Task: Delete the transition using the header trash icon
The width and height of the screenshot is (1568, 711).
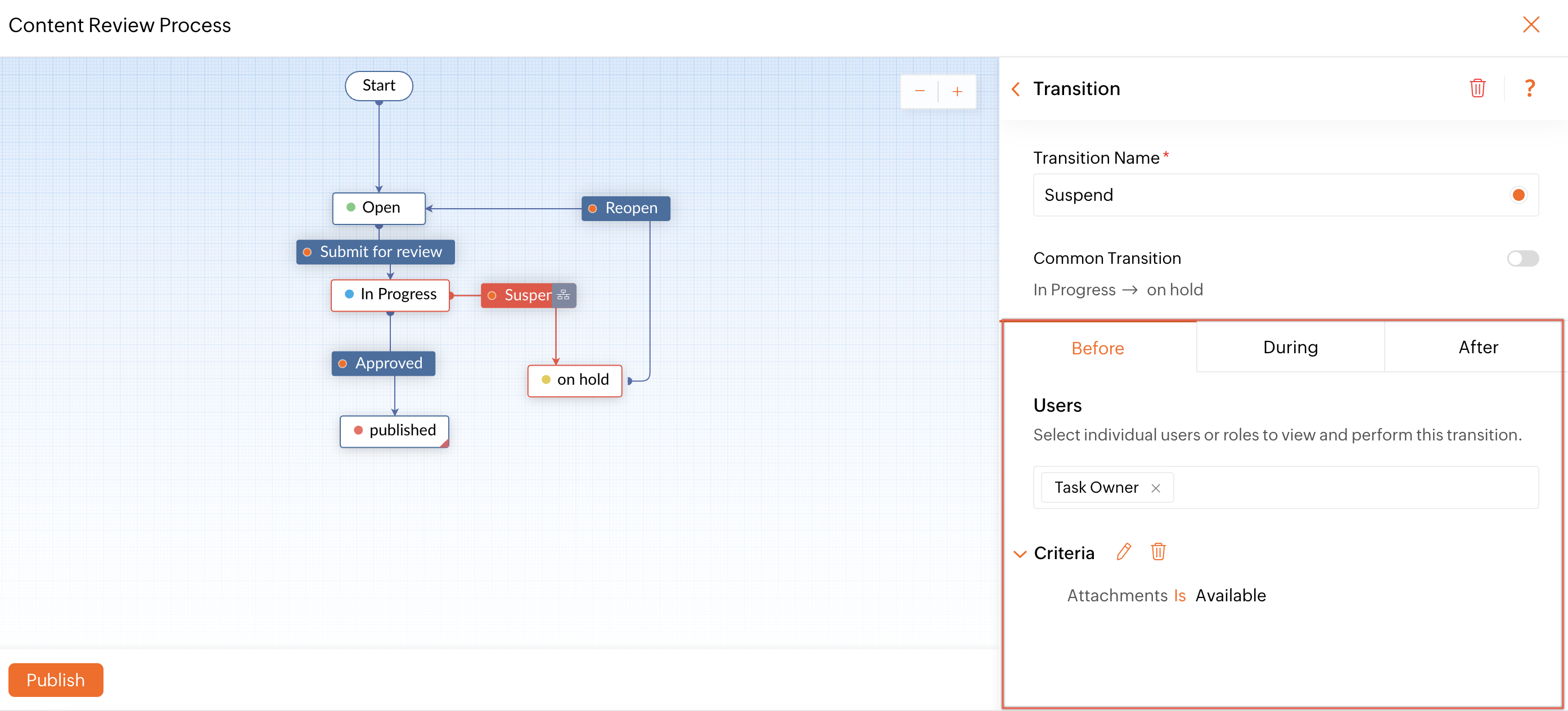Action: click(1477, 88)
